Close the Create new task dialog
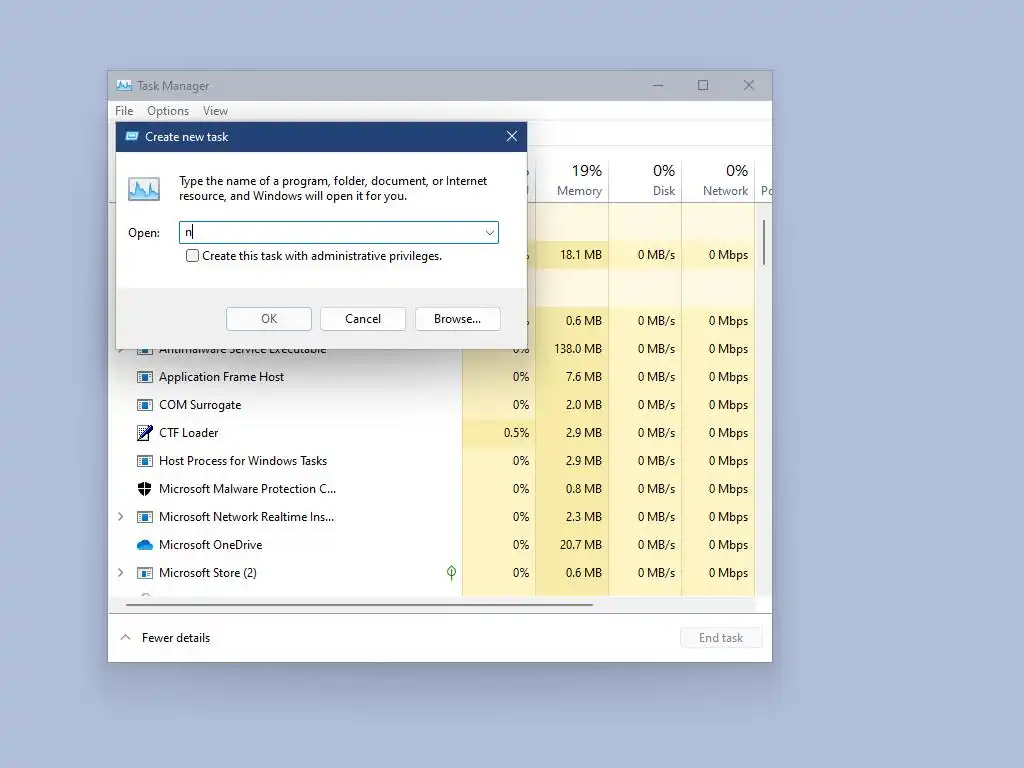Image resolution: width=1024 pixels, height=768 pixels. click(511, 136)
